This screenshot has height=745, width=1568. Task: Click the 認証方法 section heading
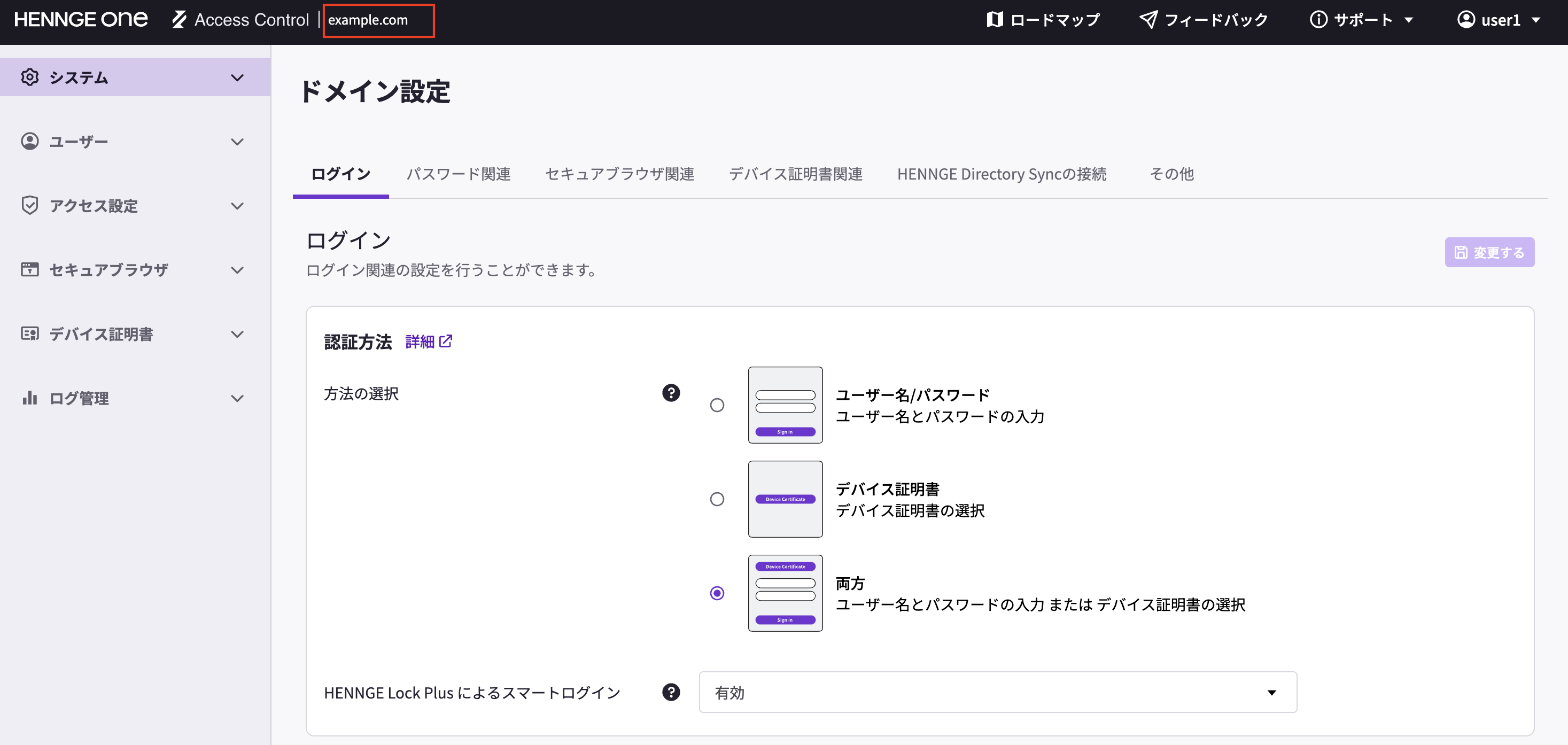pyautogui.click(x=358, y=342)
